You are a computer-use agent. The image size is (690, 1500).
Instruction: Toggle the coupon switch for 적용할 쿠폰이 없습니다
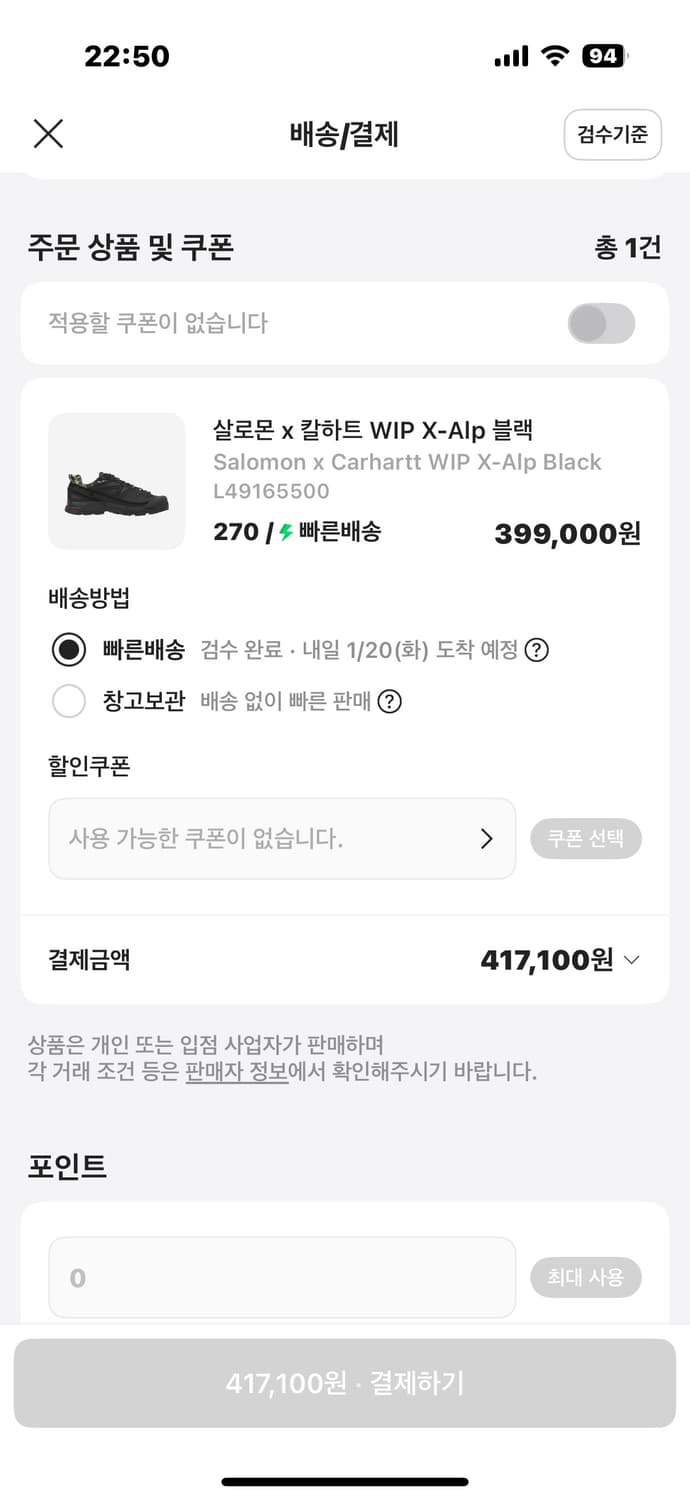pyautogui.click(x=601, y=323)
